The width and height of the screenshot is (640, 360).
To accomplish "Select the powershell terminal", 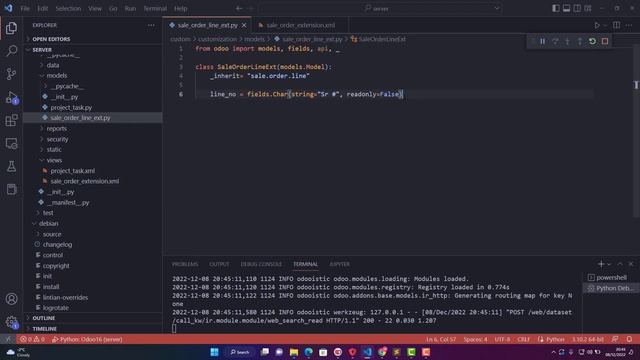I will point(611,278).
